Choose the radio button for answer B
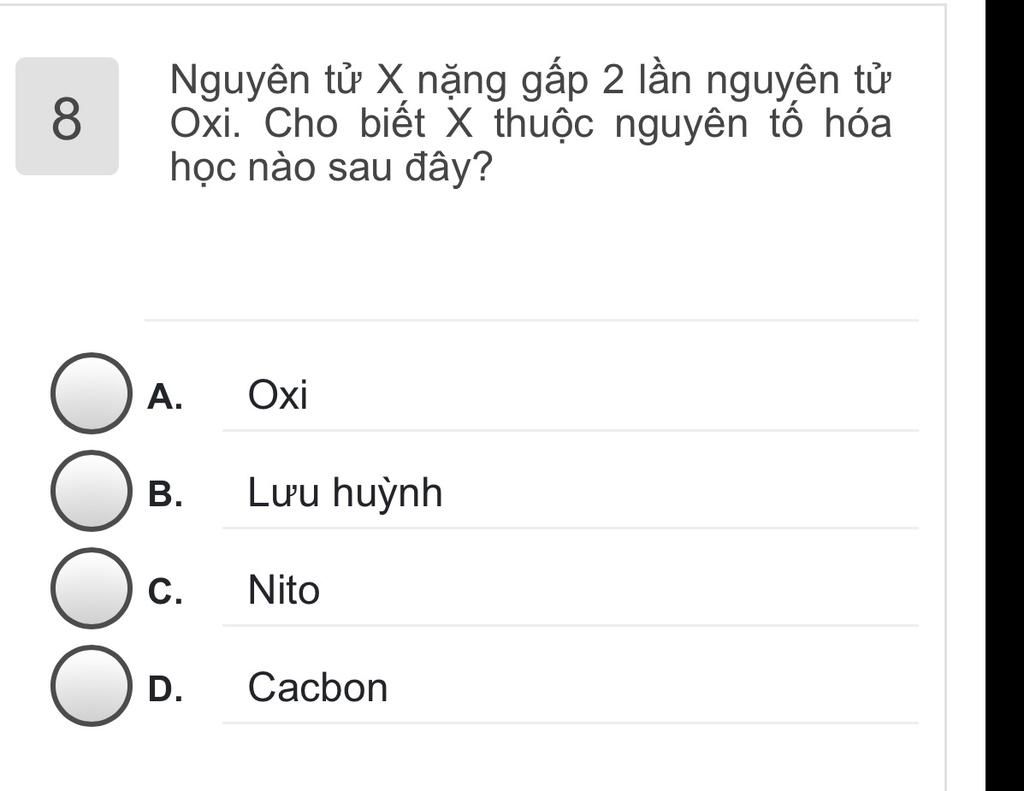1024x791 pixels. [x=90, y=491]
